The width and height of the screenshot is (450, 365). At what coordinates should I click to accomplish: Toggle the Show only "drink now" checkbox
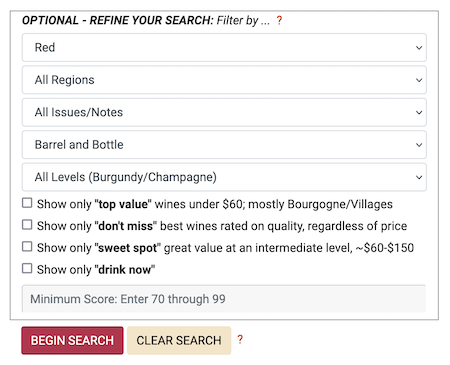[x=27, y=268]
